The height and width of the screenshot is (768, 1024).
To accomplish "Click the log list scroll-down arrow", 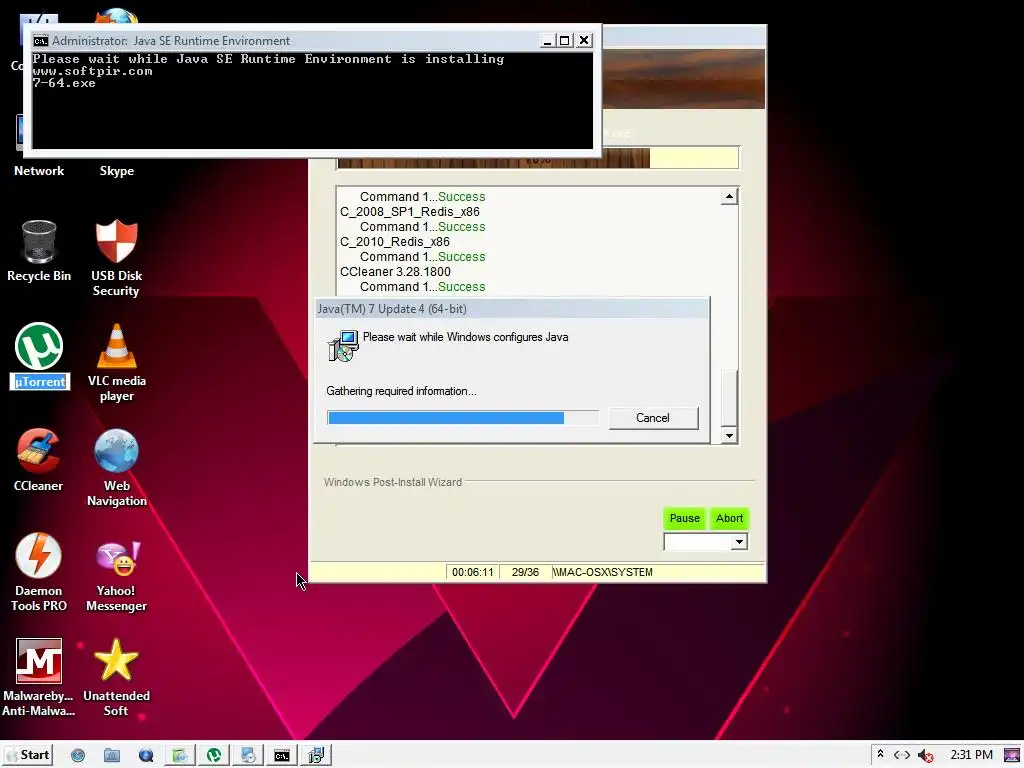I will point(729,436).
